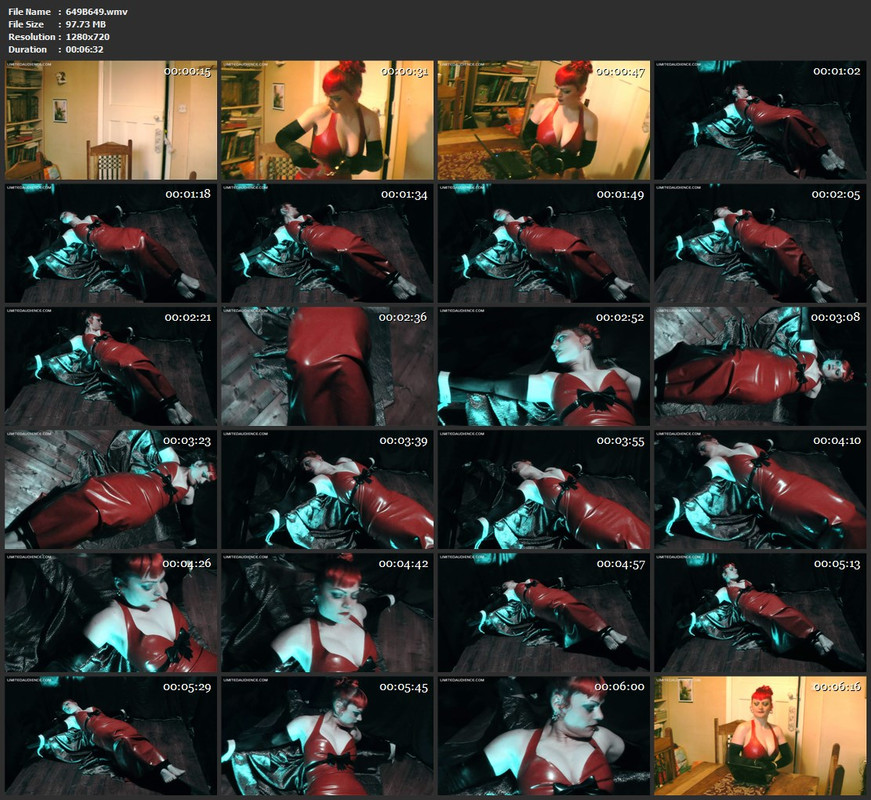Open the thumbnail stamped 00:04:10
This screenshot has height=800, width=871.
[760, 489]
